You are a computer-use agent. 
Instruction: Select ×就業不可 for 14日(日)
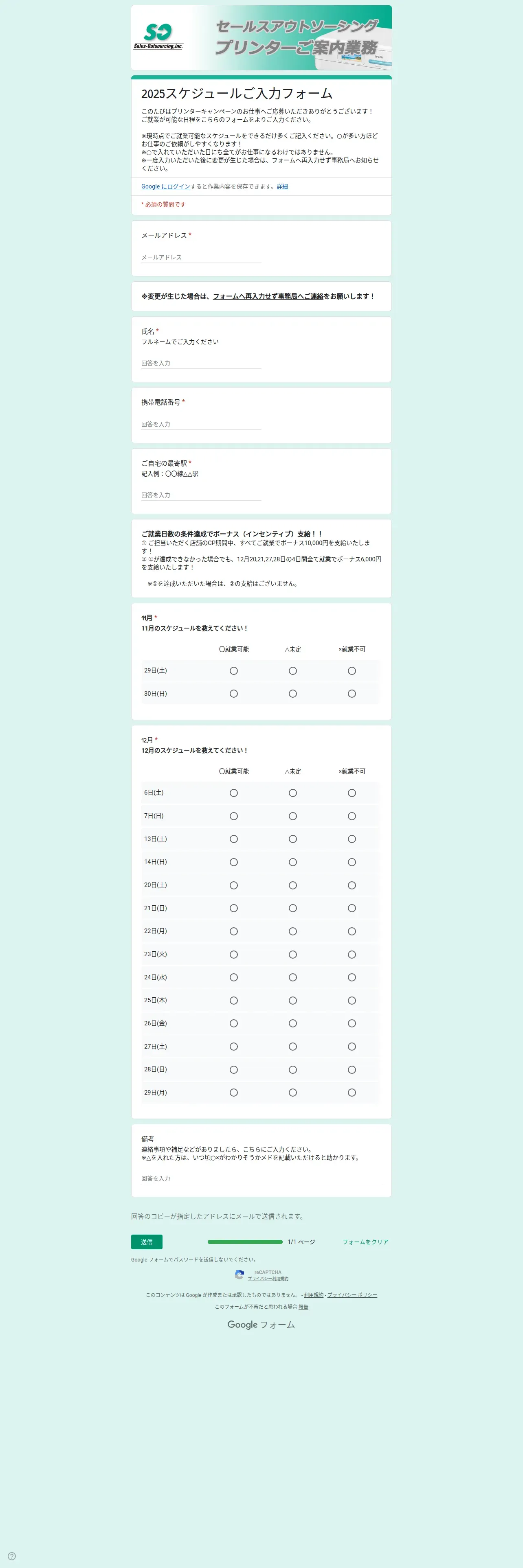coord(352,862)
